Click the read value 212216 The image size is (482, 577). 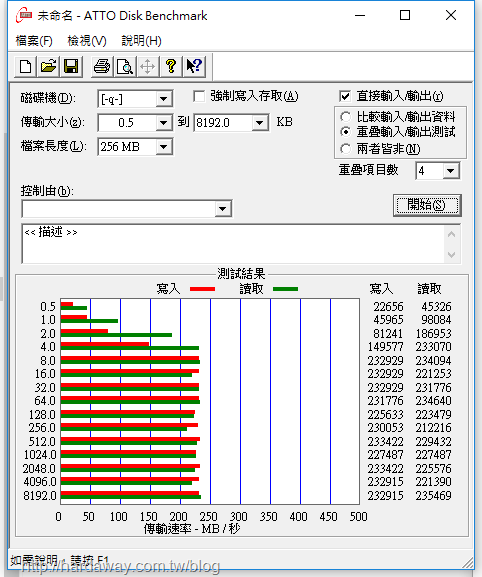pyautogui.click(x=433, y=428)
